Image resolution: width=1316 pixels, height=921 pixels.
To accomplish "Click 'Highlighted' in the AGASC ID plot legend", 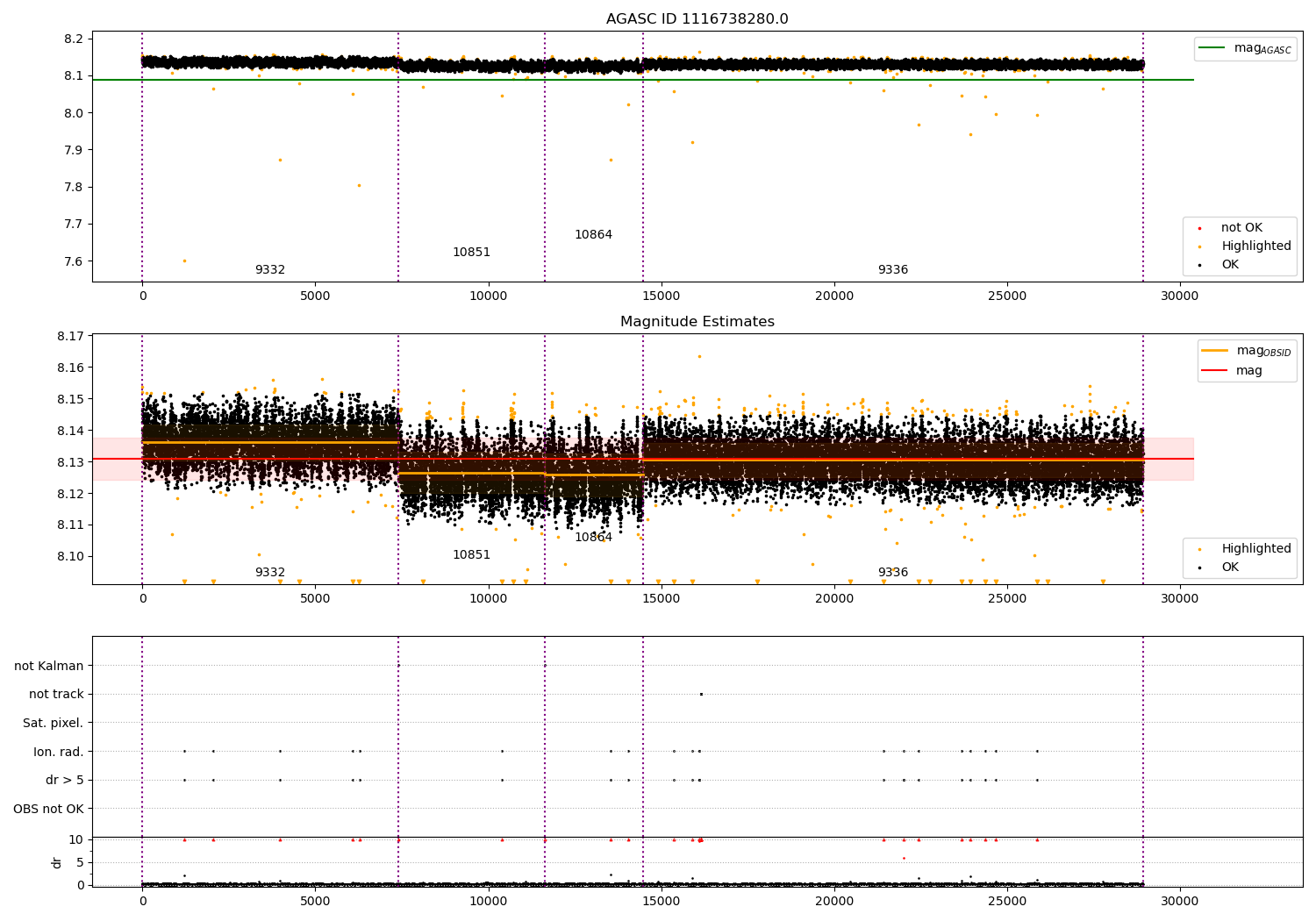I will pyautogui.click(x=1256, y=246).
